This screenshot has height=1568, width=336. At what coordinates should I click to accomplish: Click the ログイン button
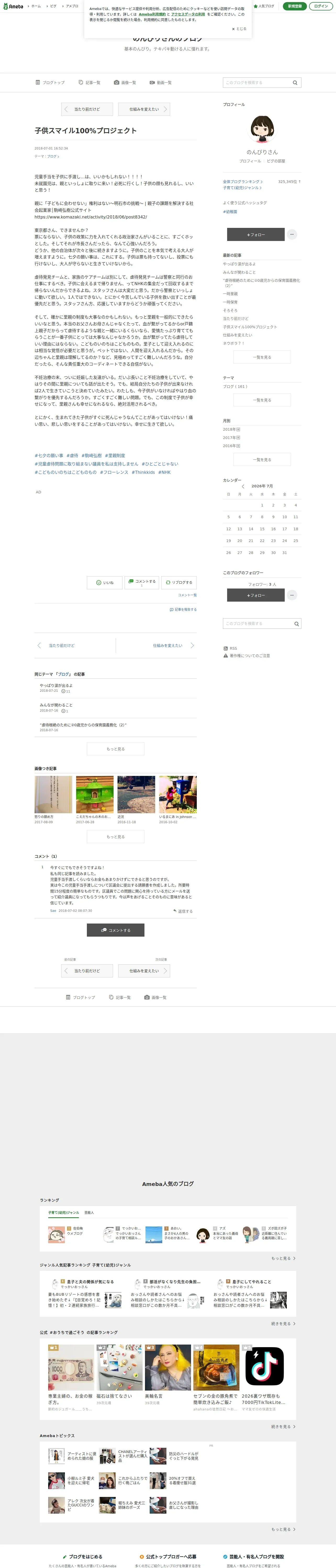[321, 6]
